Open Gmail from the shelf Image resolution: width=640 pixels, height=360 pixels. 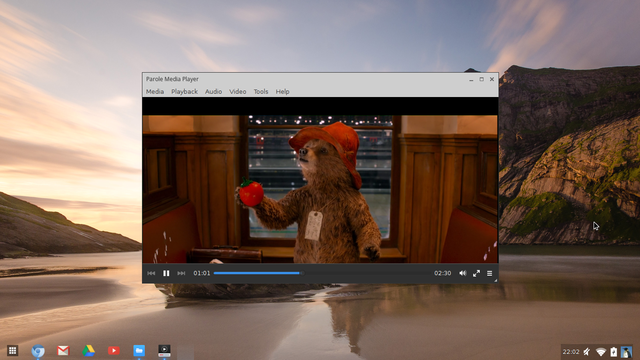[x=63, y=351]
